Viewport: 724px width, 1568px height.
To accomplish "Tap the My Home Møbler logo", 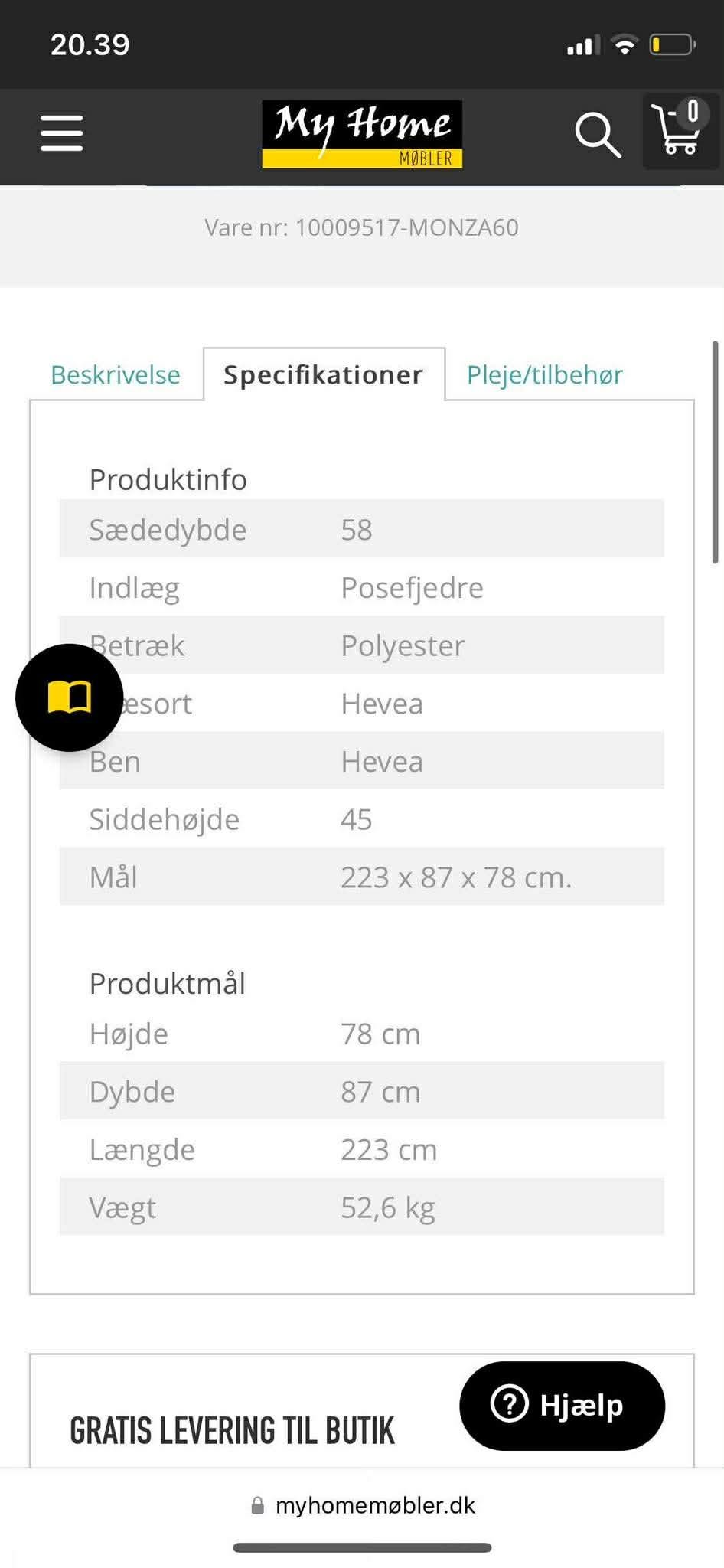I will pos(362,134).
